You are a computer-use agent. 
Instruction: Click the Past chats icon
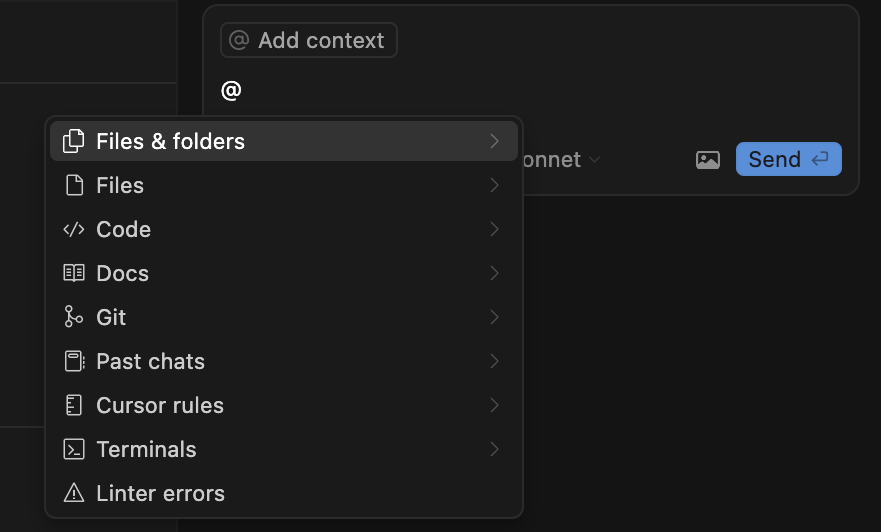pyautogui.click(x=73, y=361)
